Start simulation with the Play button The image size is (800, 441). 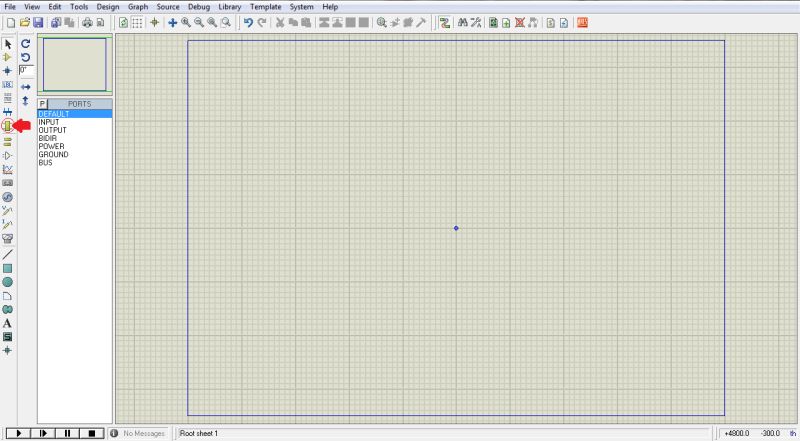pyautogui.click(x=18, y=433)
